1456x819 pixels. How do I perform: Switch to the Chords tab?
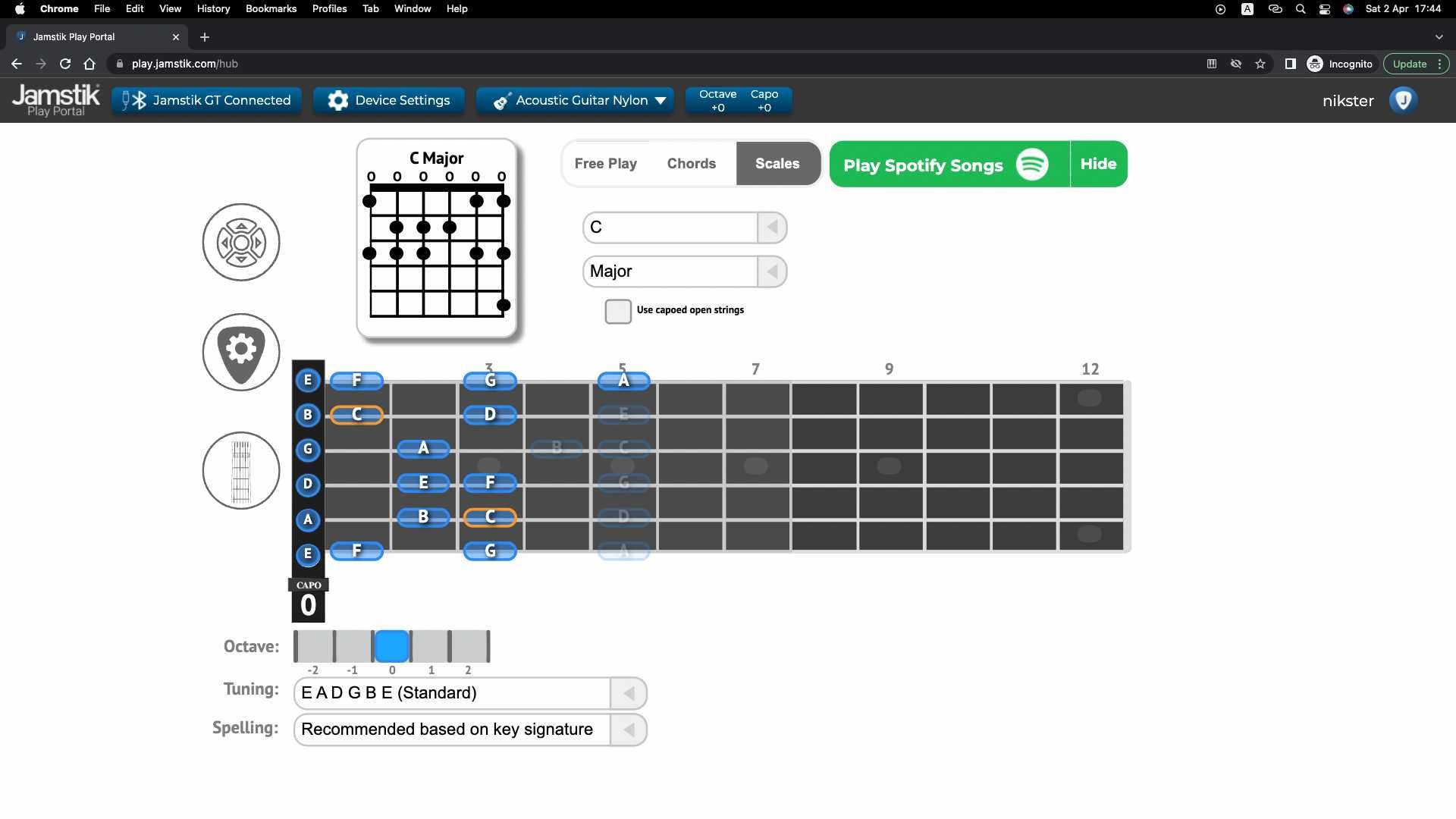pos(692,164)
